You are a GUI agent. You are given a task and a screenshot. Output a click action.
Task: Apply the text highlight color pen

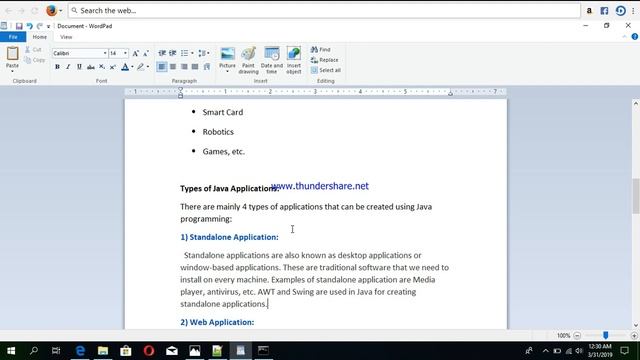pos(140,67)
